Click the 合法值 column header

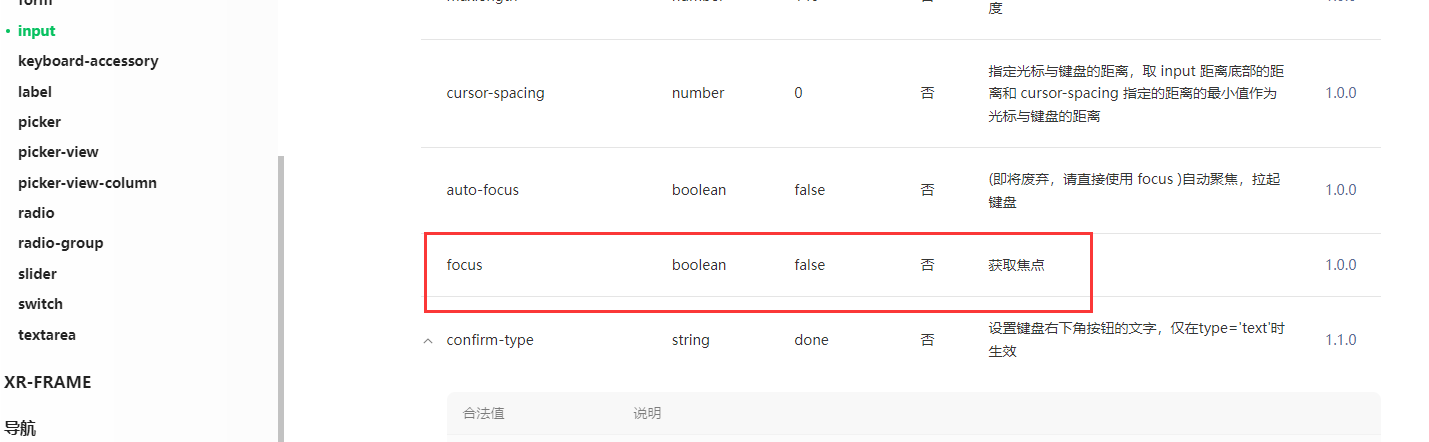click(484, 413)
